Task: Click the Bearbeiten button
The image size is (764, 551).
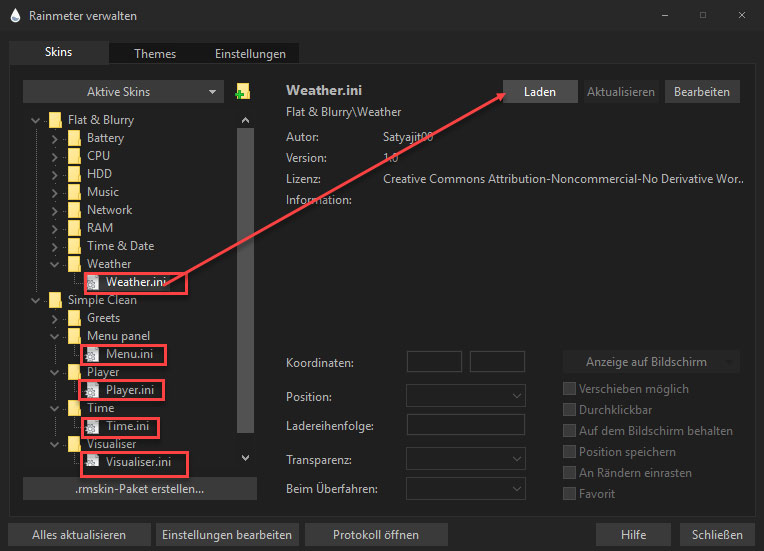Action: coord(702,92)
